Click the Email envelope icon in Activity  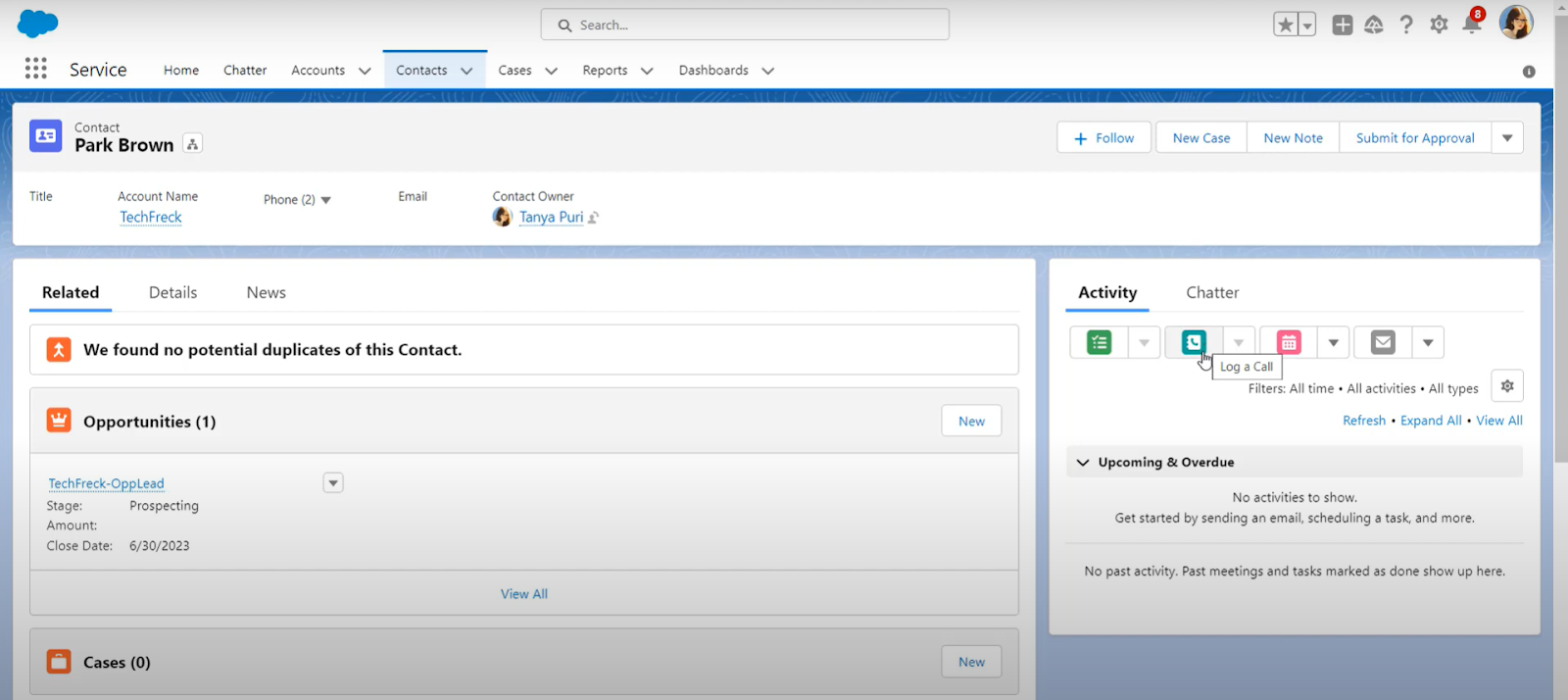click(x=1383, y=342)
